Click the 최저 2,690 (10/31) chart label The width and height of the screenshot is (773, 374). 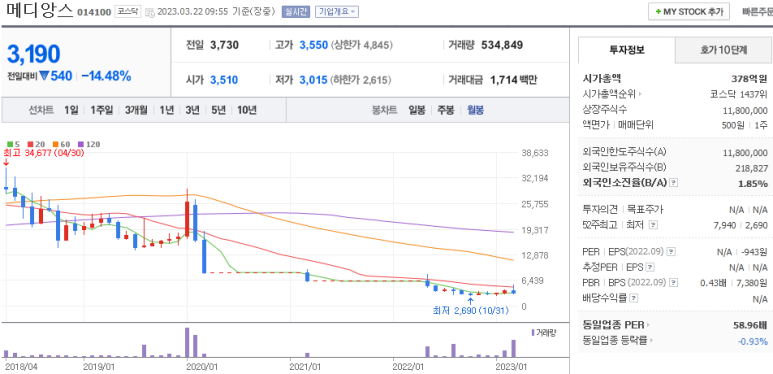pos(470,311)
